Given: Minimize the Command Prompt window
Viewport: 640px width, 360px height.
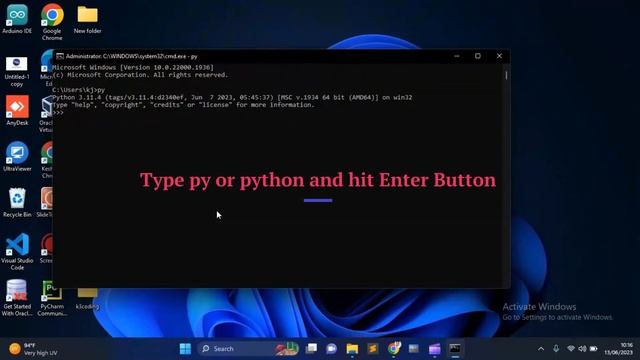Looking at the screenshot, I should 457,56.
